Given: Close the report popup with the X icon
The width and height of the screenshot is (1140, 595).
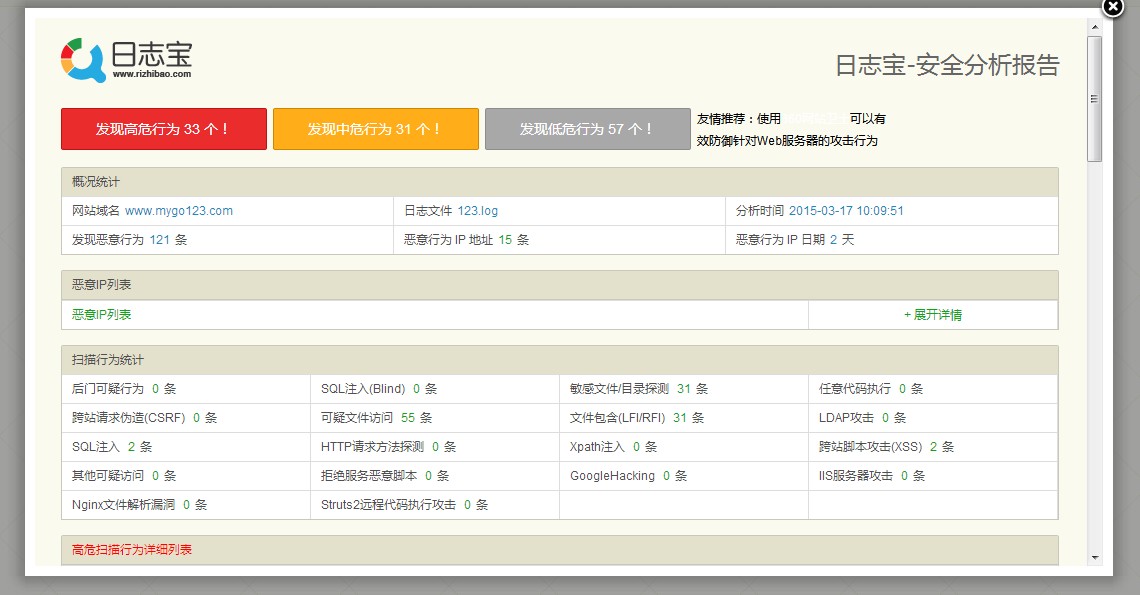Looking at the screenshot, I should [x=1113, y=7].
